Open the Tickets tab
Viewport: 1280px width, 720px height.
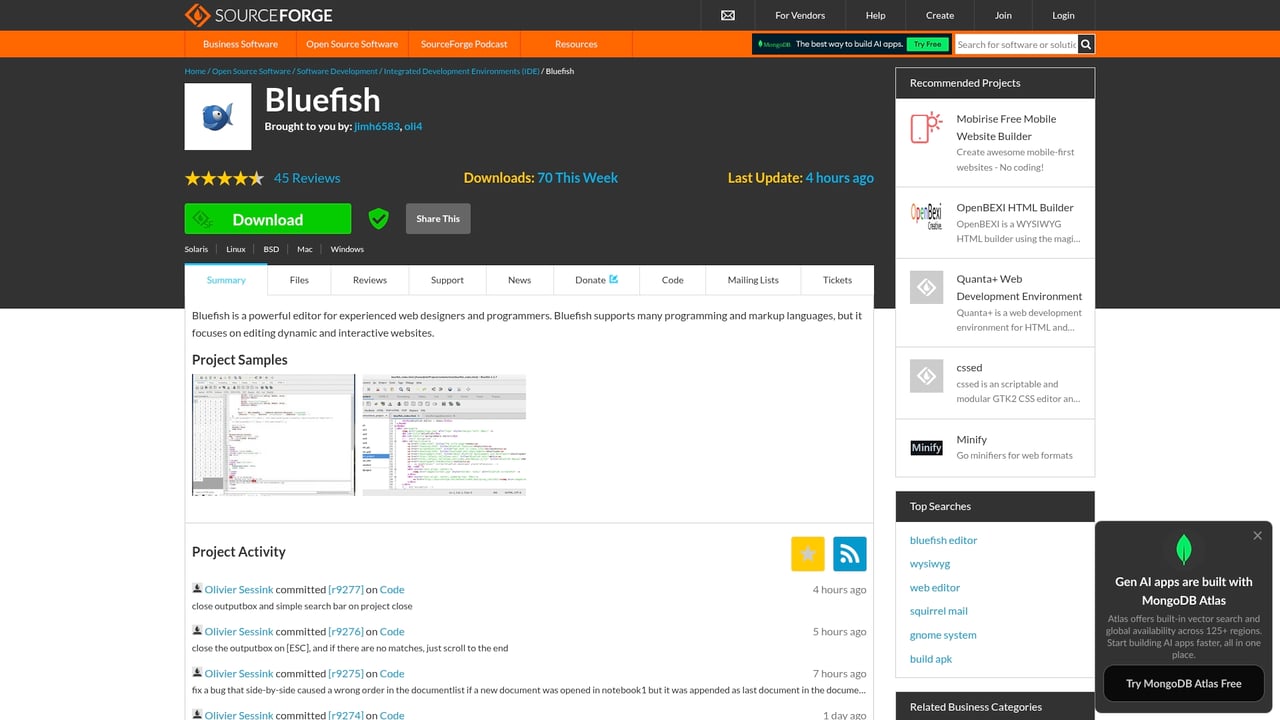point(837,280)
